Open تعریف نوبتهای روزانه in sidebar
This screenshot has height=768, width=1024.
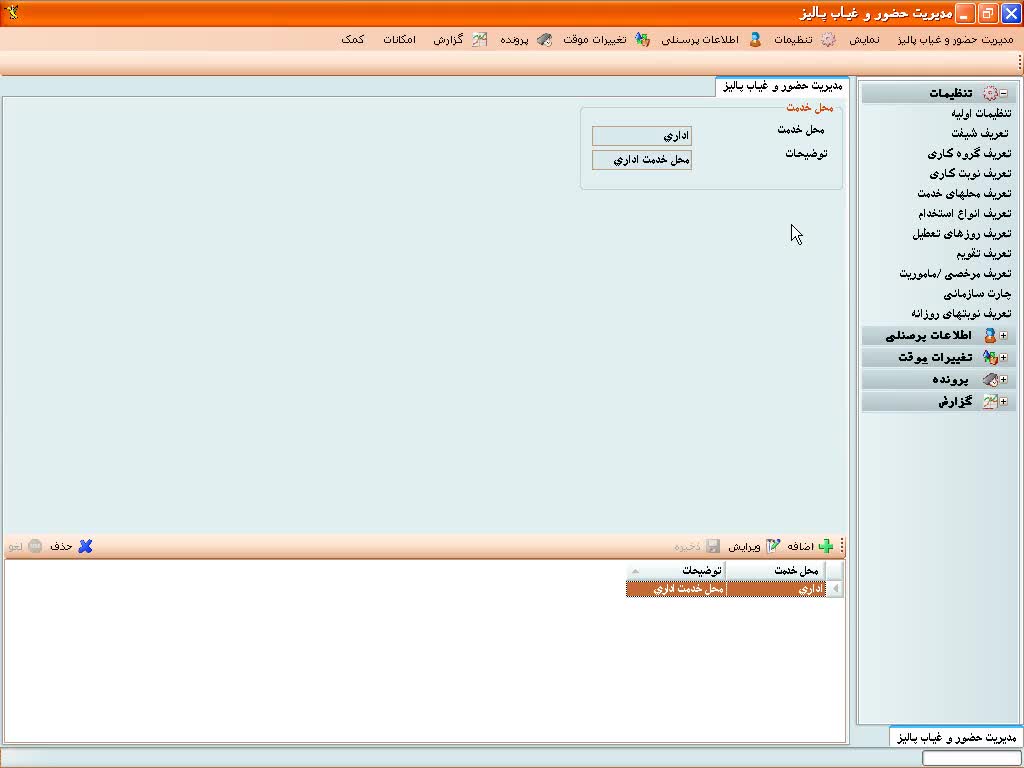pyautogui.click(x=961, y=313)
